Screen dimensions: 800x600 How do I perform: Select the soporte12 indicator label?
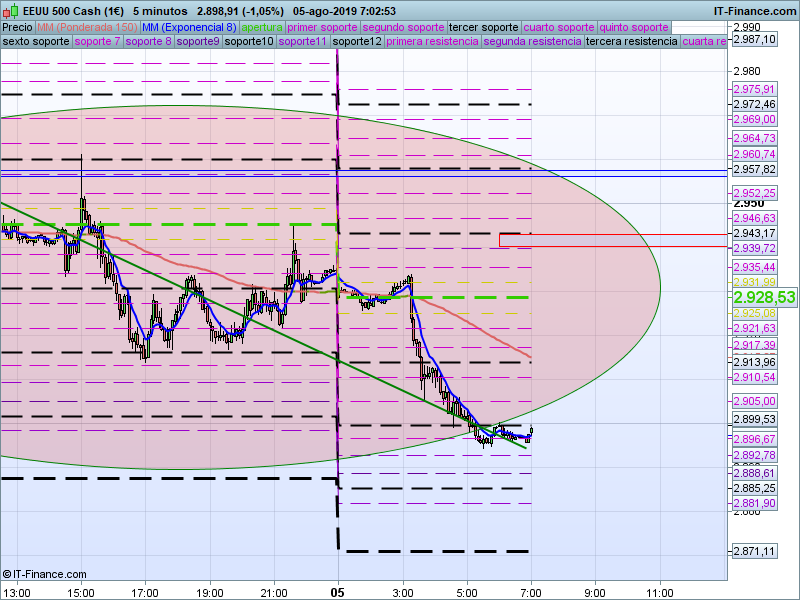coord(357,42)
